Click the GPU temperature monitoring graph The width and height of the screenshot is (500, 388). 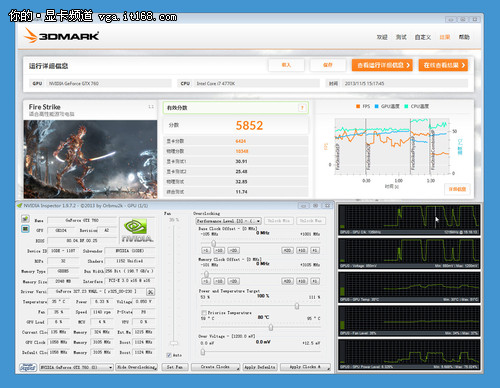409,287
